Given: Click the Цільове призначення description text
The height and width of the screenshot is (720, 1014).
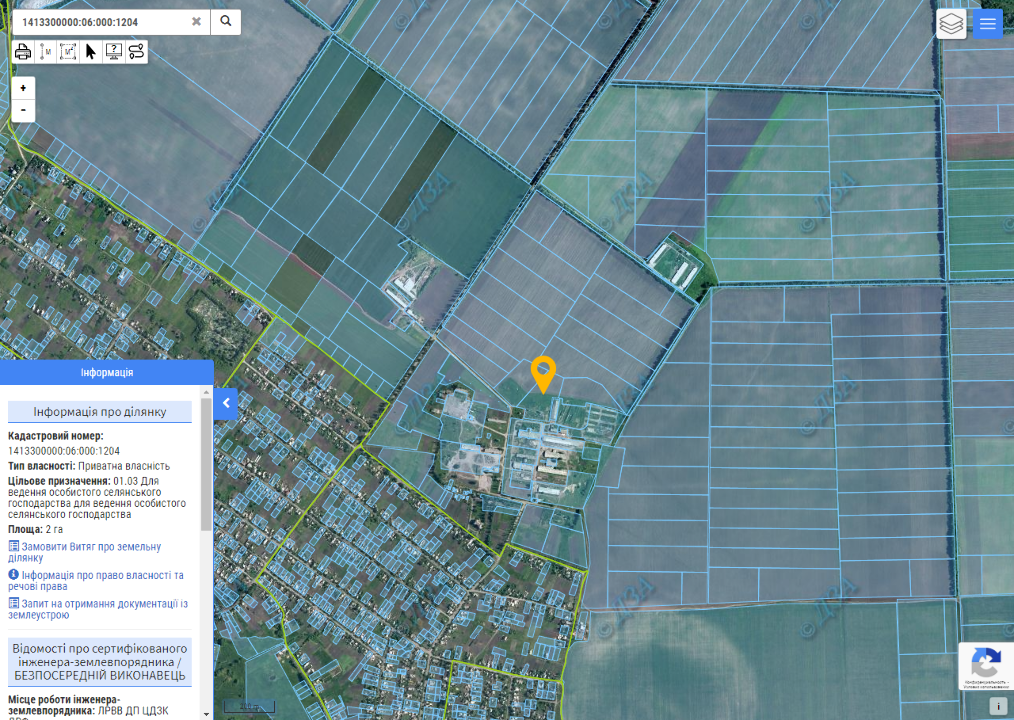Looking at the screenshot, I should [x=97, y=497].
